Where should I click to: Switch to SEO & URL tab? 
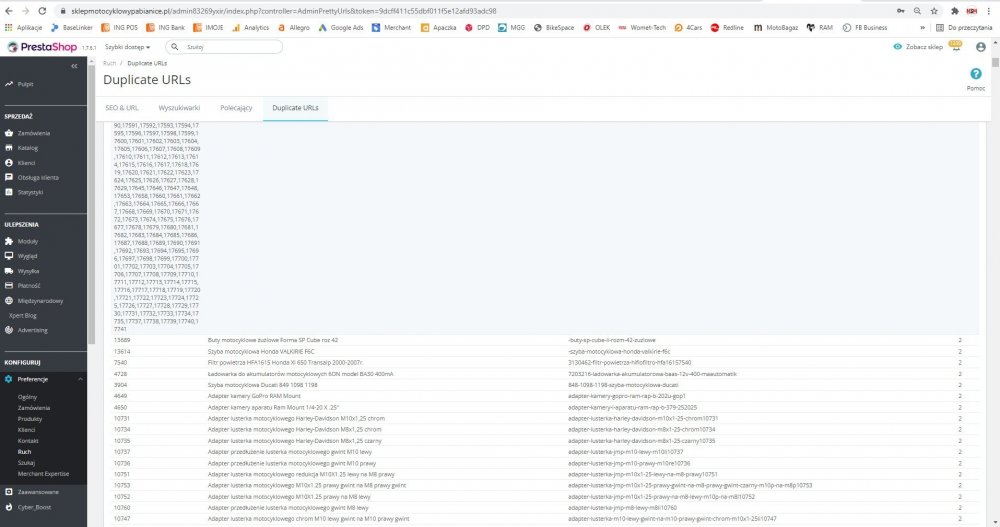122,108
